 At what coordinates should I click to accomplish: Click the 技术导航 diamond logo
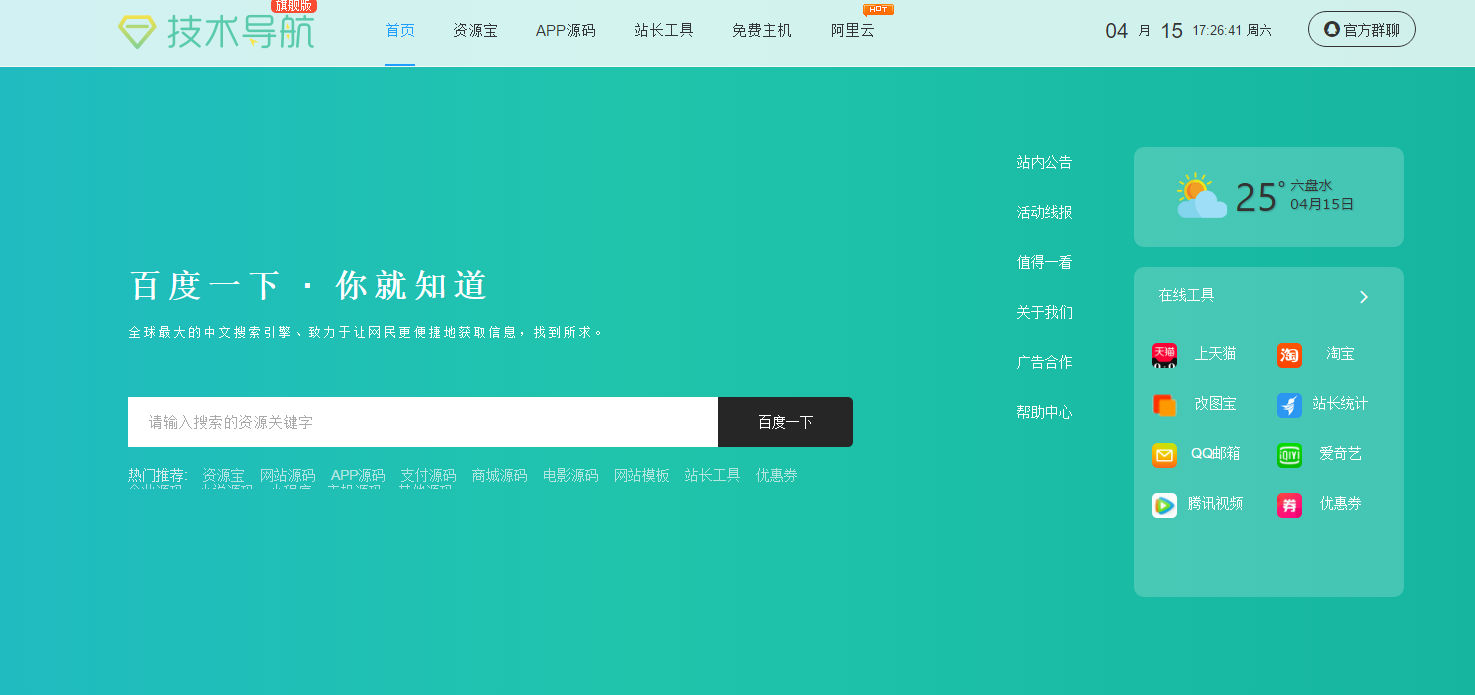click(x=137, y=32)
